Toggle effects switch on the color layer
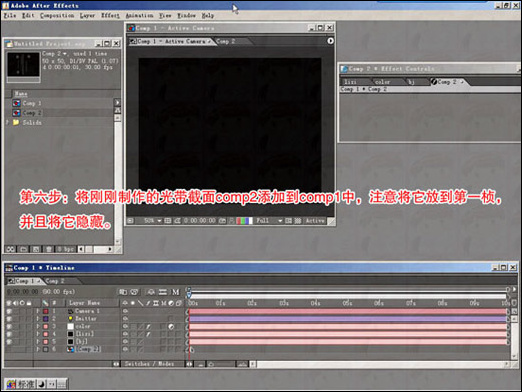522x392 pixels. 148,327
